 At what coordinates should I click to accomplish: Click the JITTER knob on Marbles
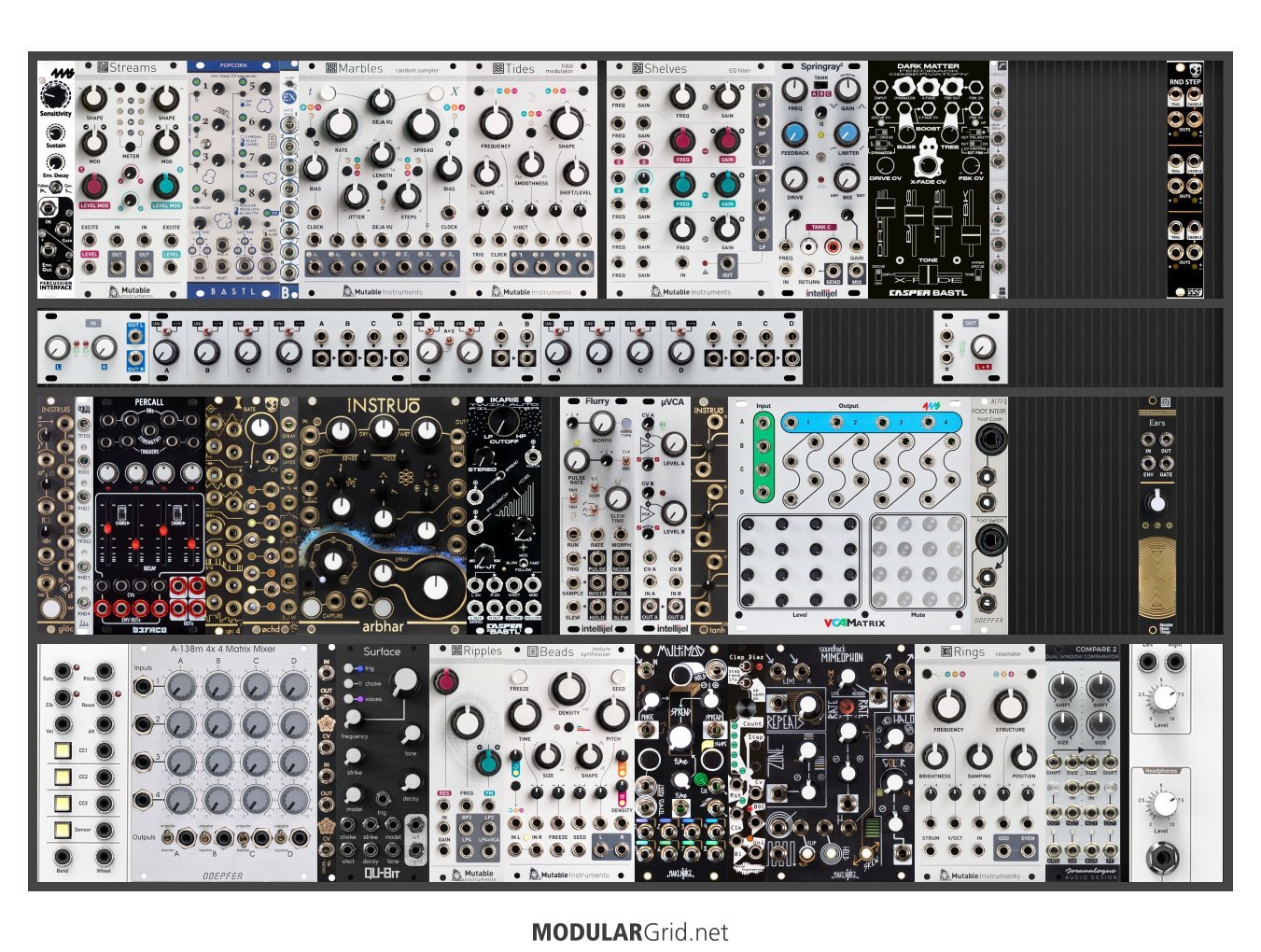(x=356, y=196)
